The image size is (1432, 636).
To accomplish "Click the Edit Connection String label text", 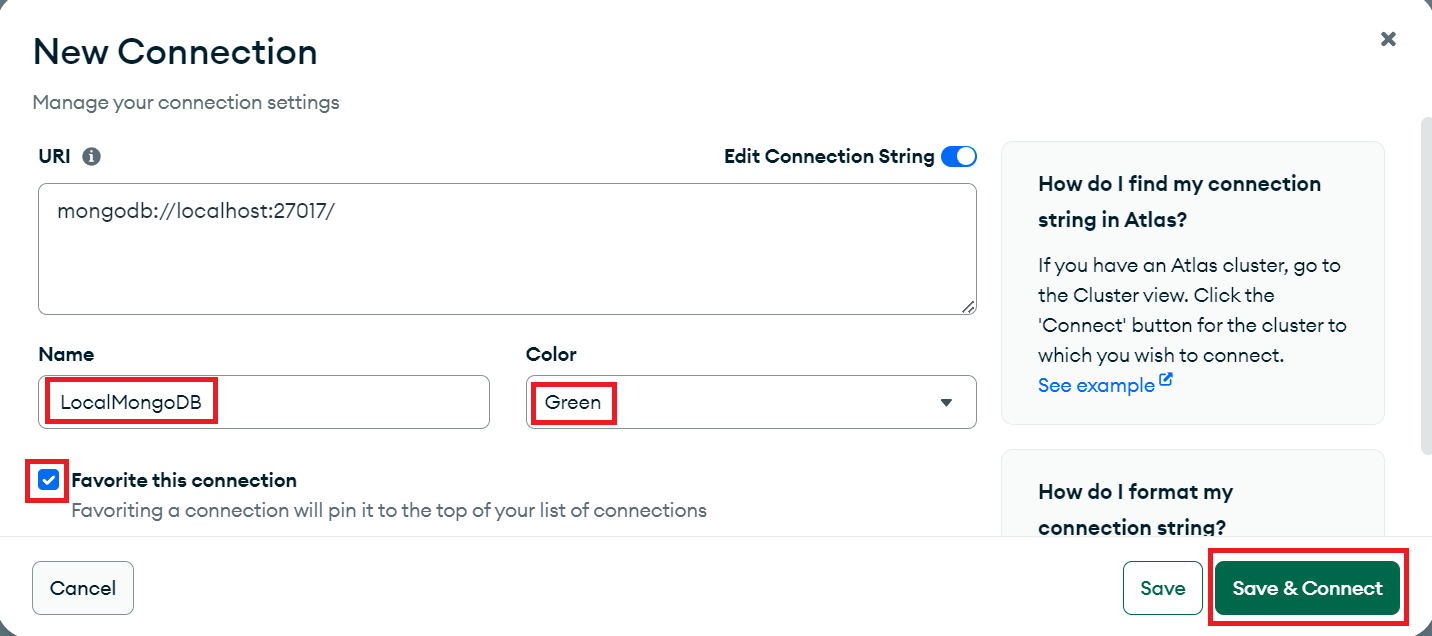I will 829,157.
